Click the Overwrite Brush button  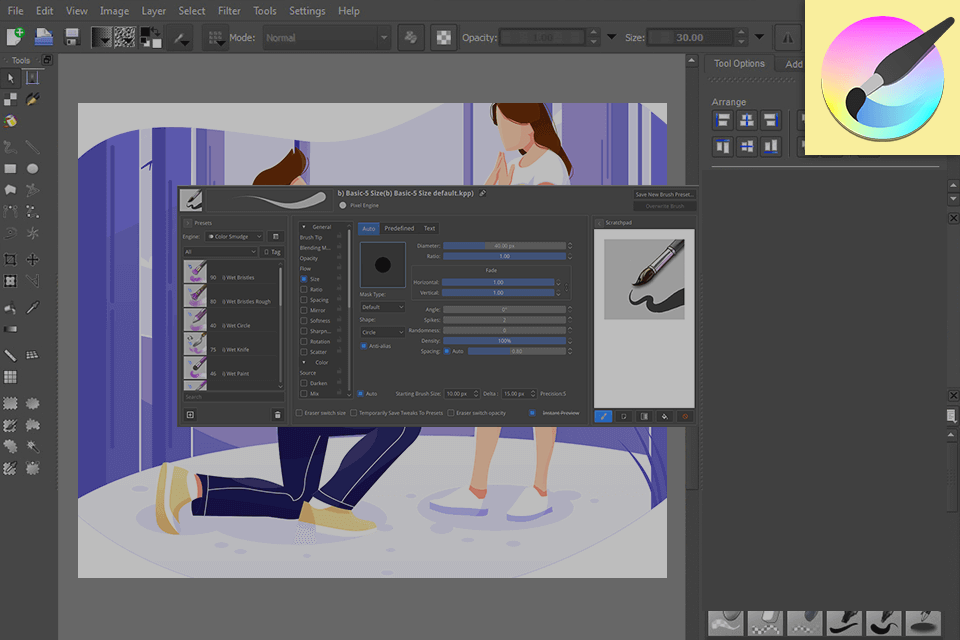[665, 206]
